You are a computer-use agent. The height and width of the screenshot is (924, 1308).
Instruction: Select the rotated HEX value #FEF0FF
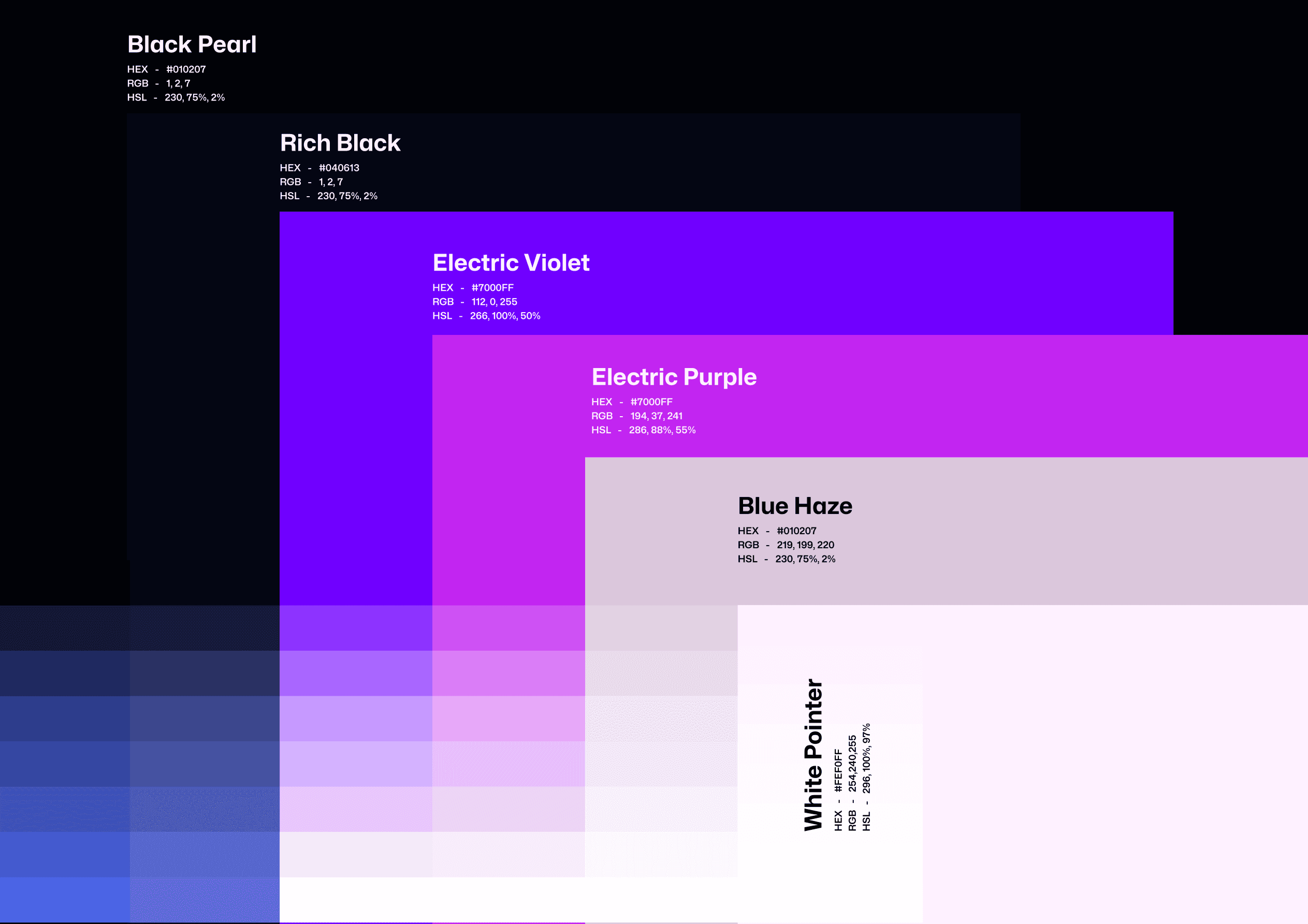point(838,771)
